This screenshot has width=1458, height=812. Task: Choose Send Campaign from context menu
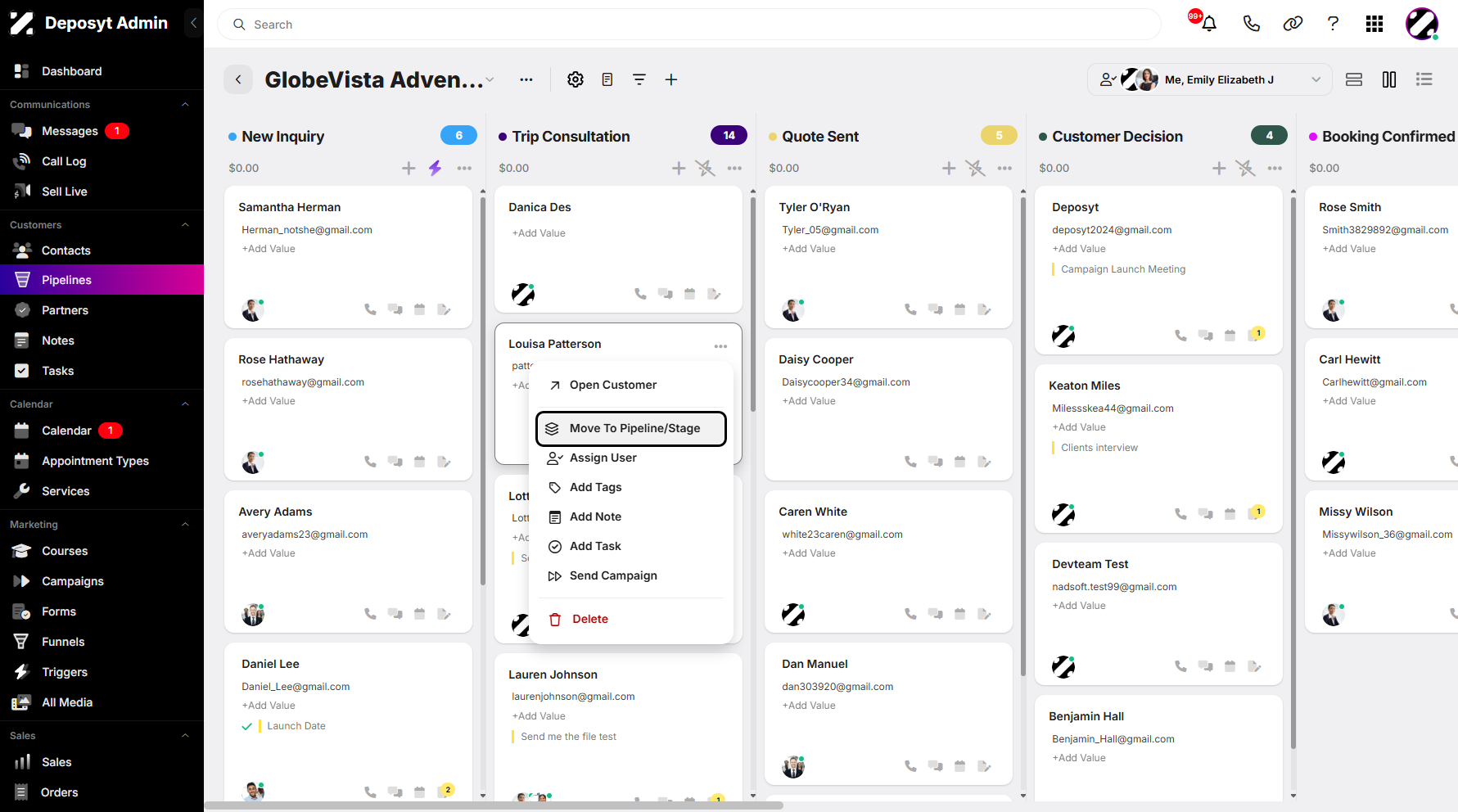pyautogui.click(x=630, y=575)
